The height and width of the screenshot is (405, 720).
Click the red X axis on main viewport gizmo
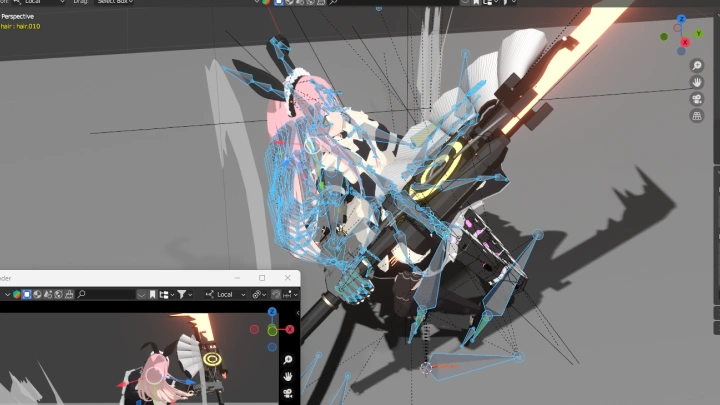pyautogui.click(x=685, y=42)
